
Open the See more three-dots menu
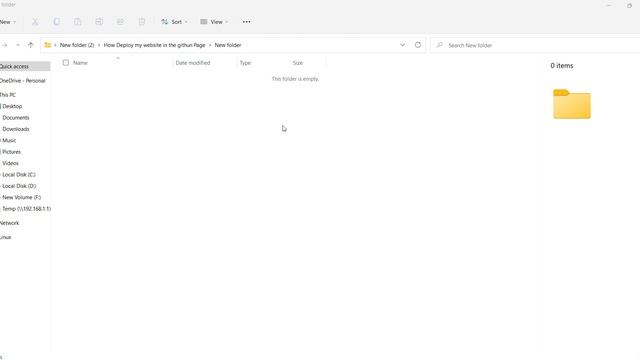coord(247,22)
